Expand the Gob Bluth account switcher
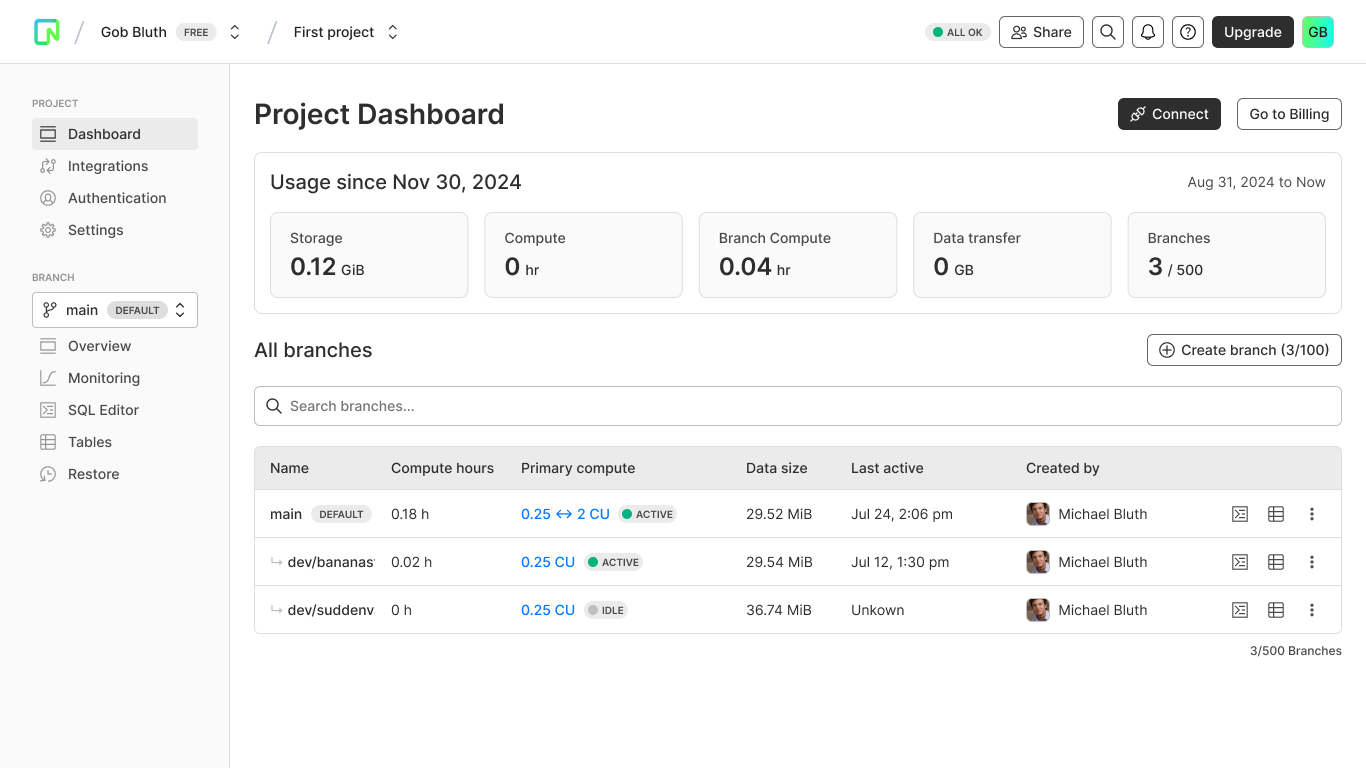The height and width of the screenshot is (768, 1366). click(x=235, y=32)
